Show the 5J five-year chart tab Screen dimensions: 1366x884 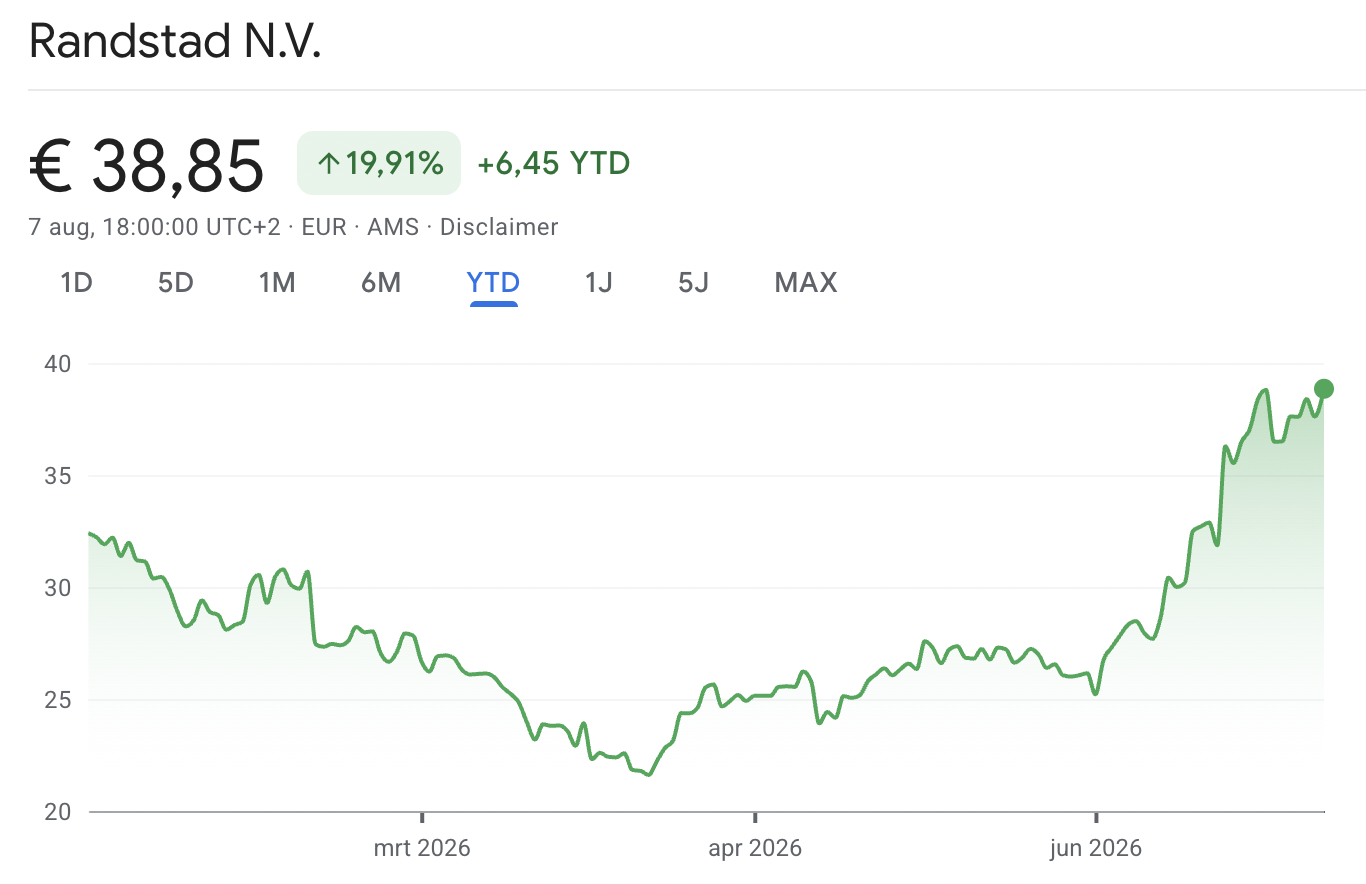[693, 283]
